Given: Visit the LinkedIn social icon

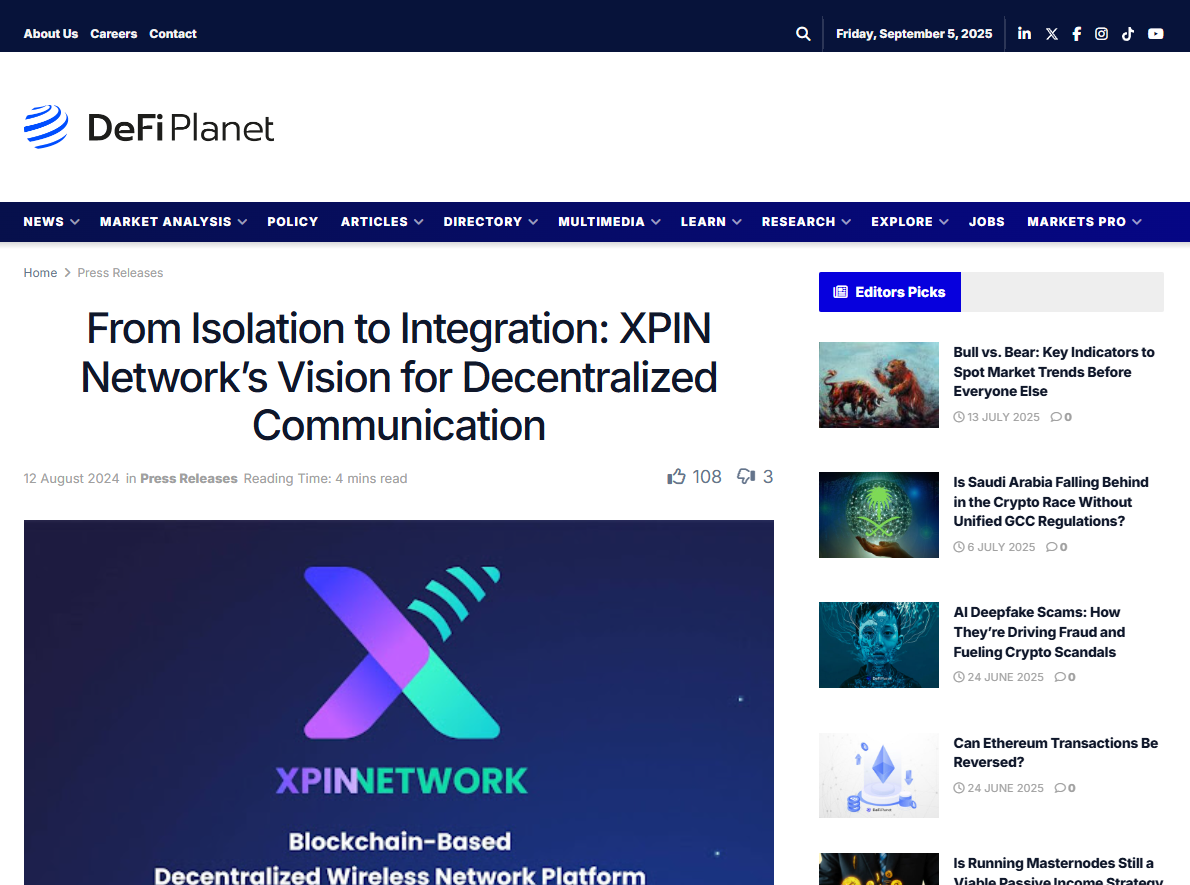Looking at the screenshot, I should click(1024, 34).
